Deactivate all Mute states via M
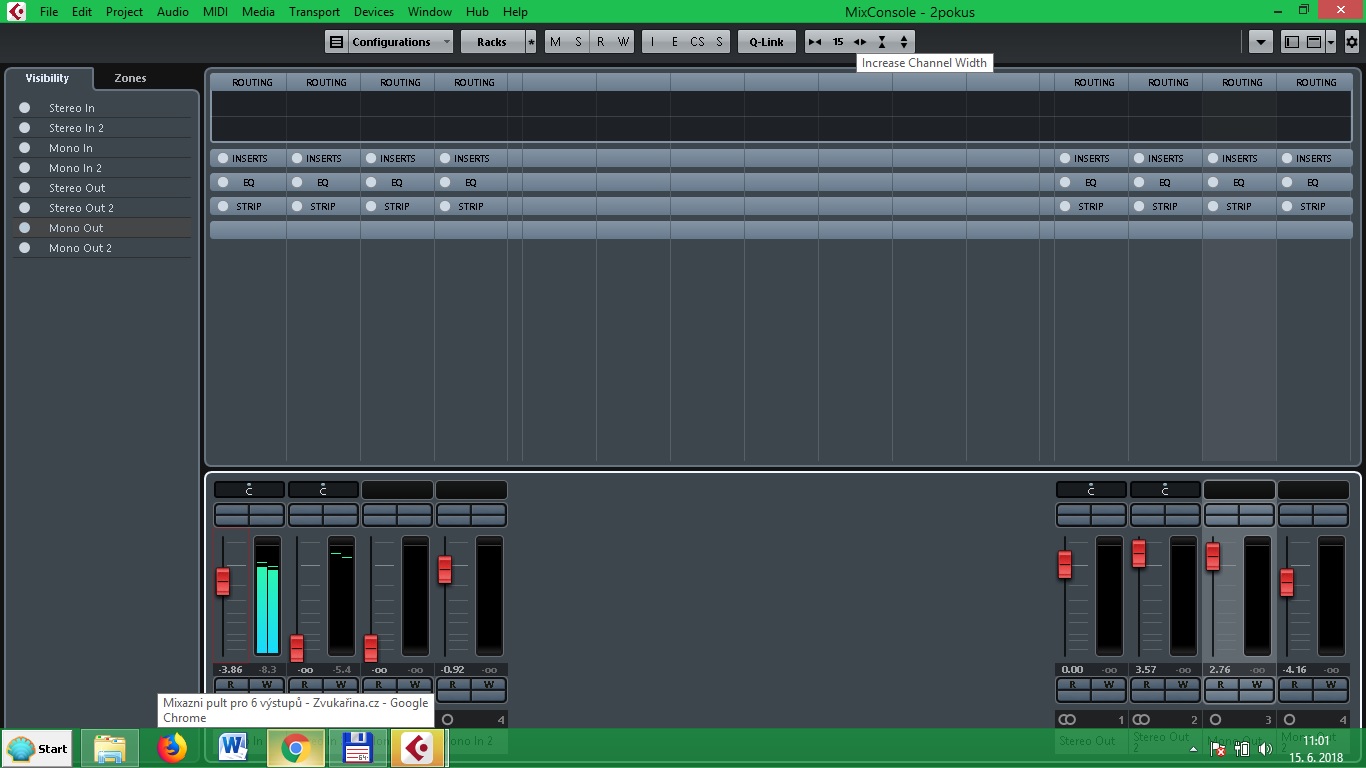 [555, 42]
